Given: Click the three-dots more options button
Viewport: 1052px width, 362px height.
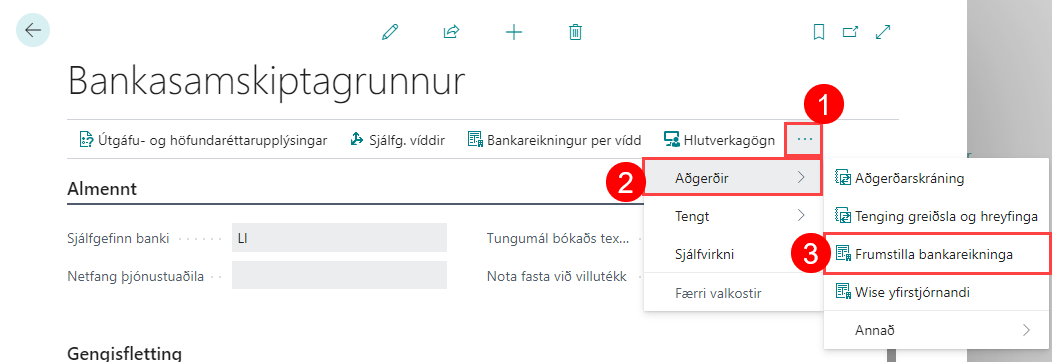Looking at the screenshot, I should (x=804, y=140).
